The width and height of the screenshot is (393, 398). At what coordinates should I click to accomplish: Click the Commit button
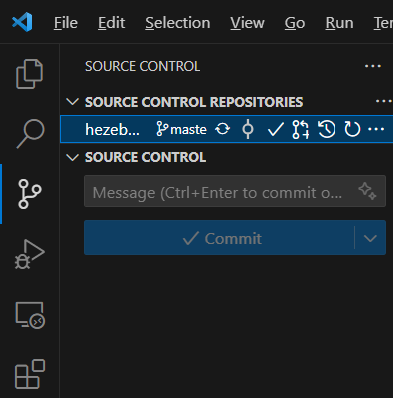(x=219, y=238)
